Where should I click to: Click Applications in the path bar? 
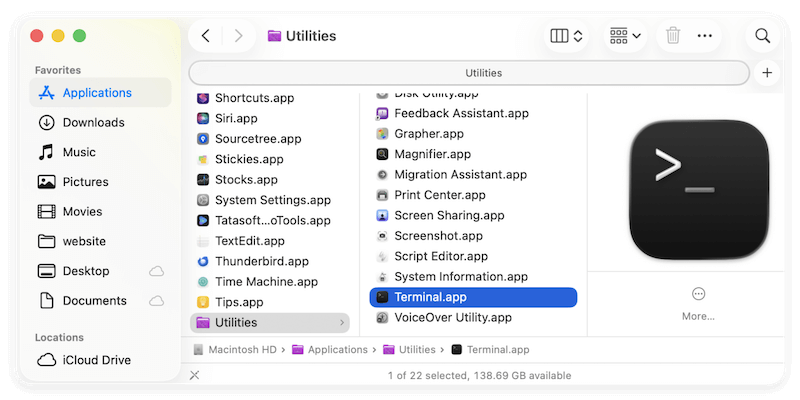330,349
